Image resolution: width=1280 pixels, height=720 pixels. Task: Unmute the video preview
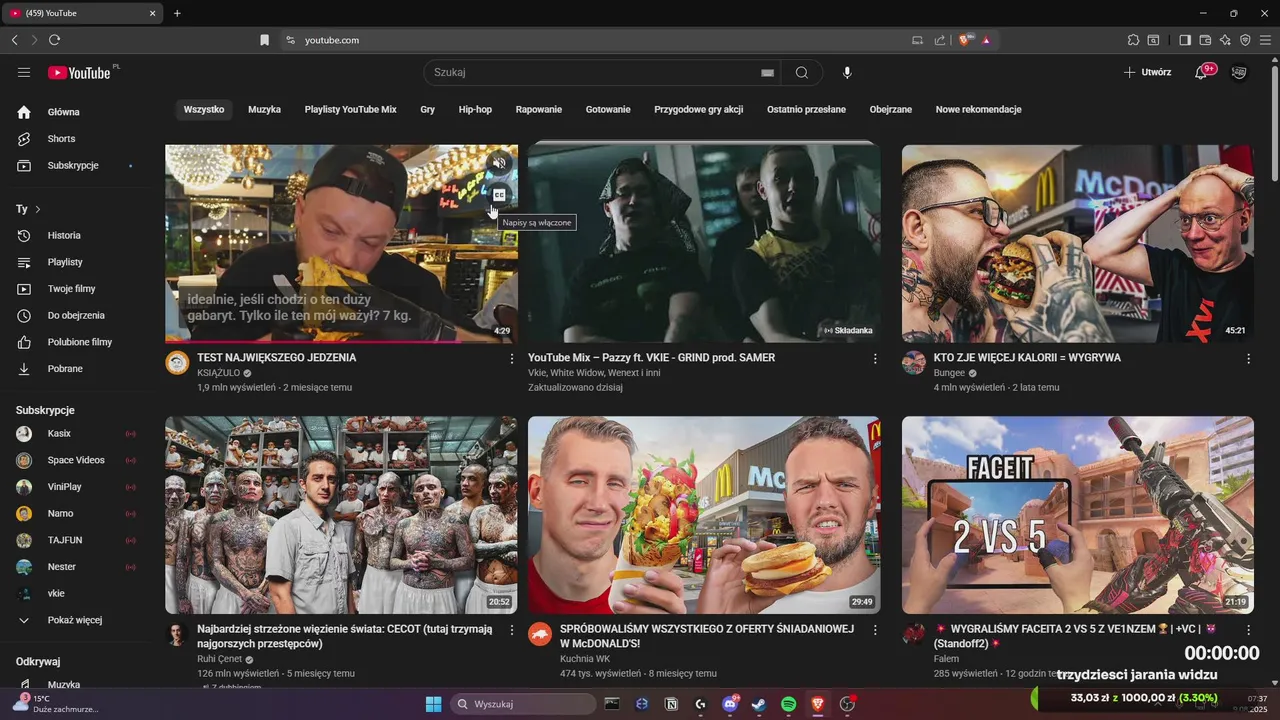[x=499, y=162]
